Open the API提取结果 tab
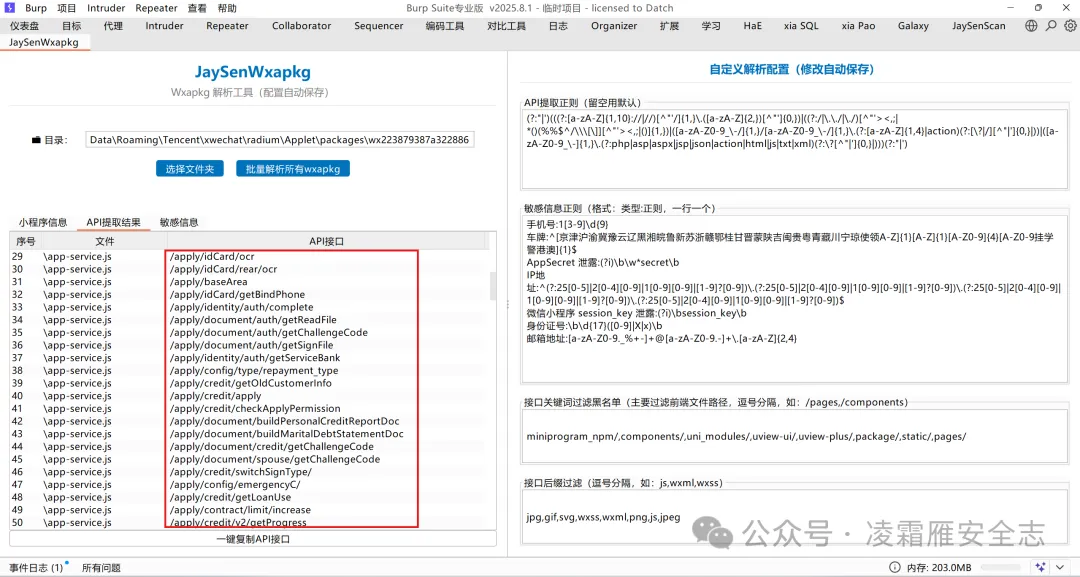 point(114,222)
